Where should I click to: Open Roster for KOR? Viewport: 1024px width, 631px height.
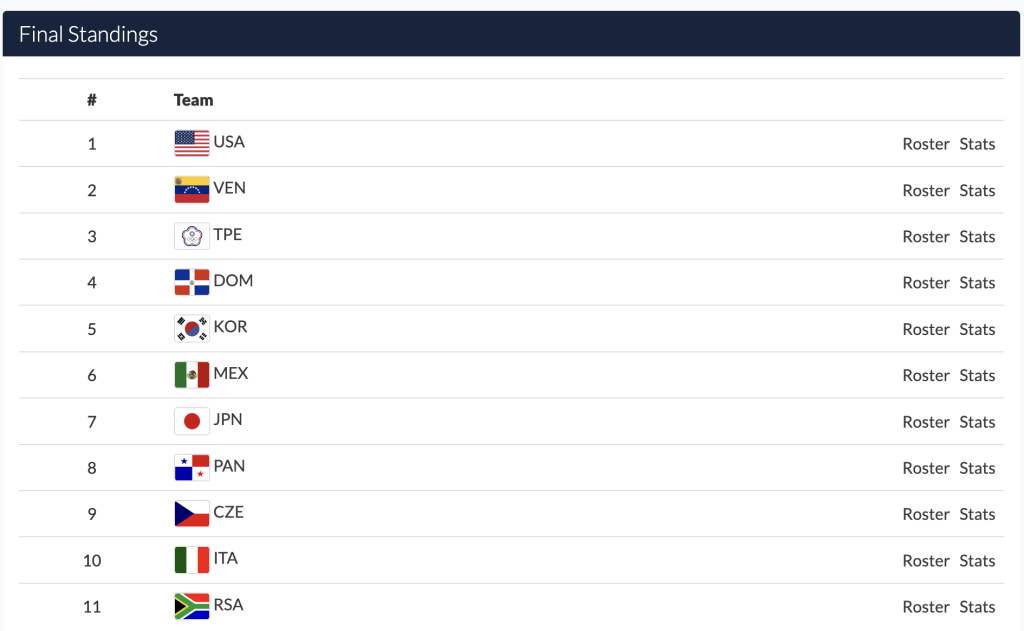[925, 329]
